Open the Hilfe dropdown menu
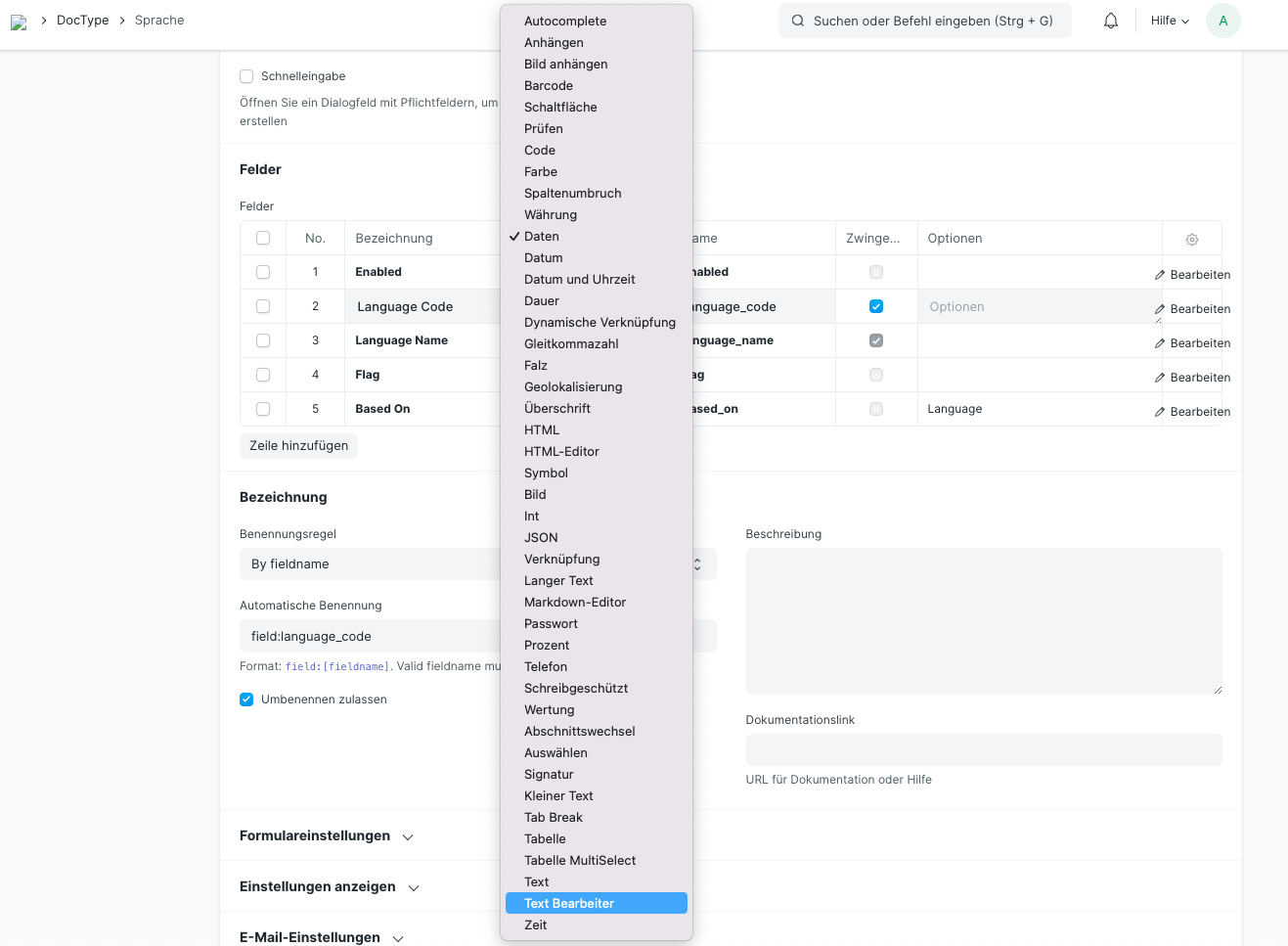 pos(1170,21)
